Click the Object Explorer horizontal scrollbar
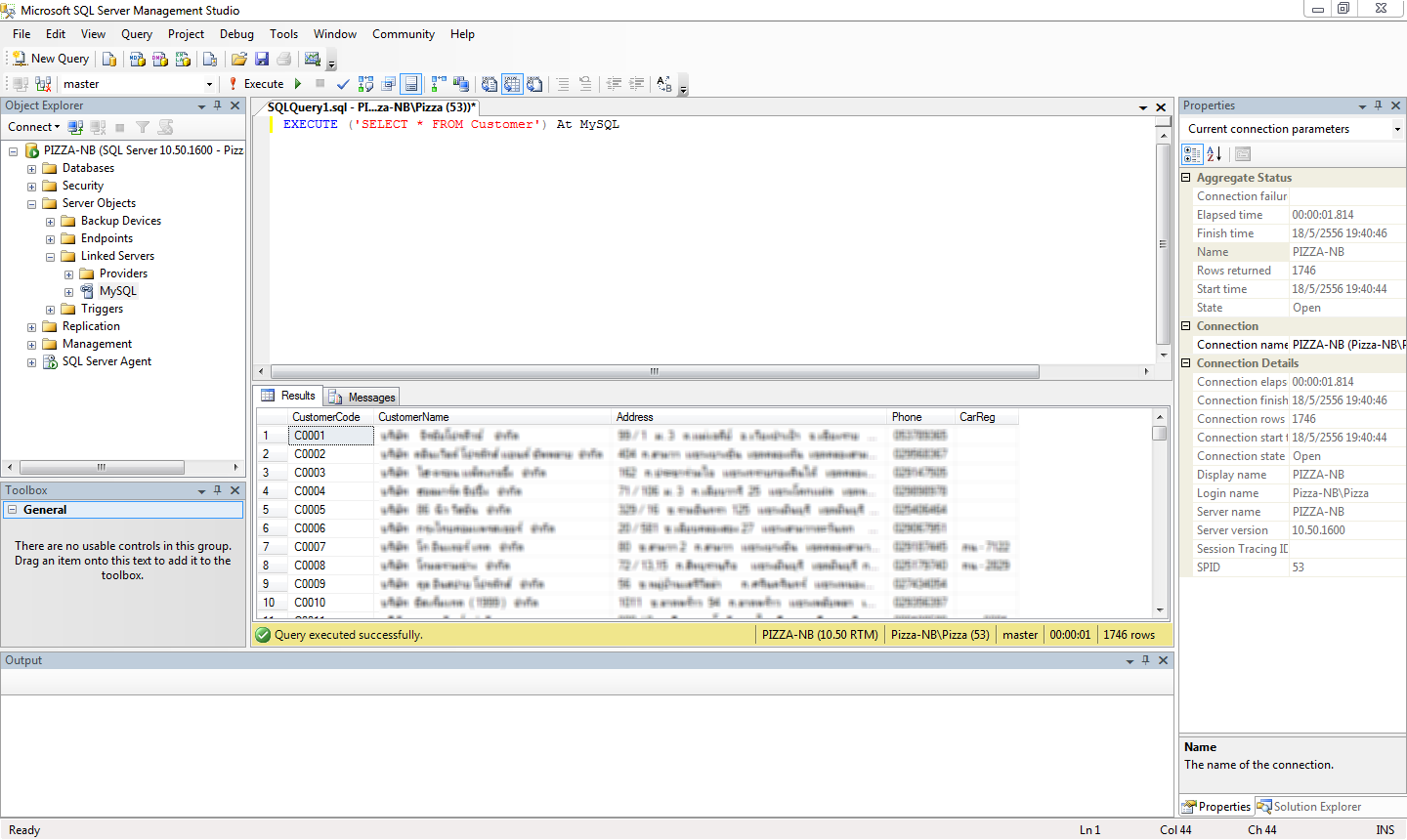The image size is (1407, 840). (123, 467)
